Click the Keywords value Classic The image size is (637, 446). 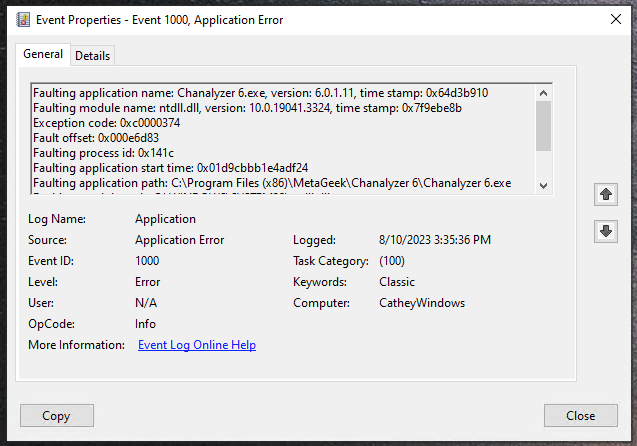pyautogui.click(x=397, y=282)
